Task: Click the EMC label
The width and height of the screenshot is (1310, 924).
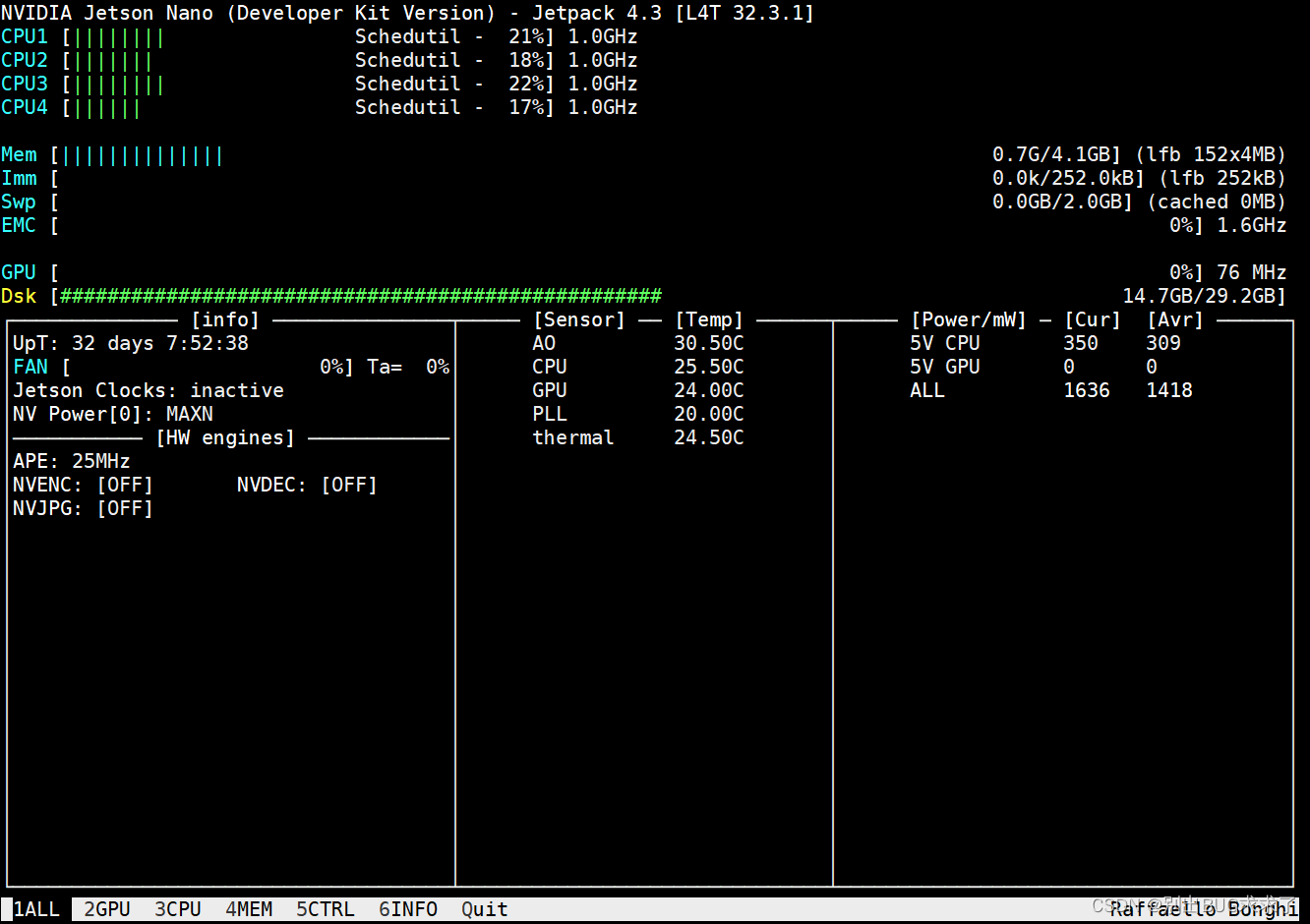Action: click(19, 226)
